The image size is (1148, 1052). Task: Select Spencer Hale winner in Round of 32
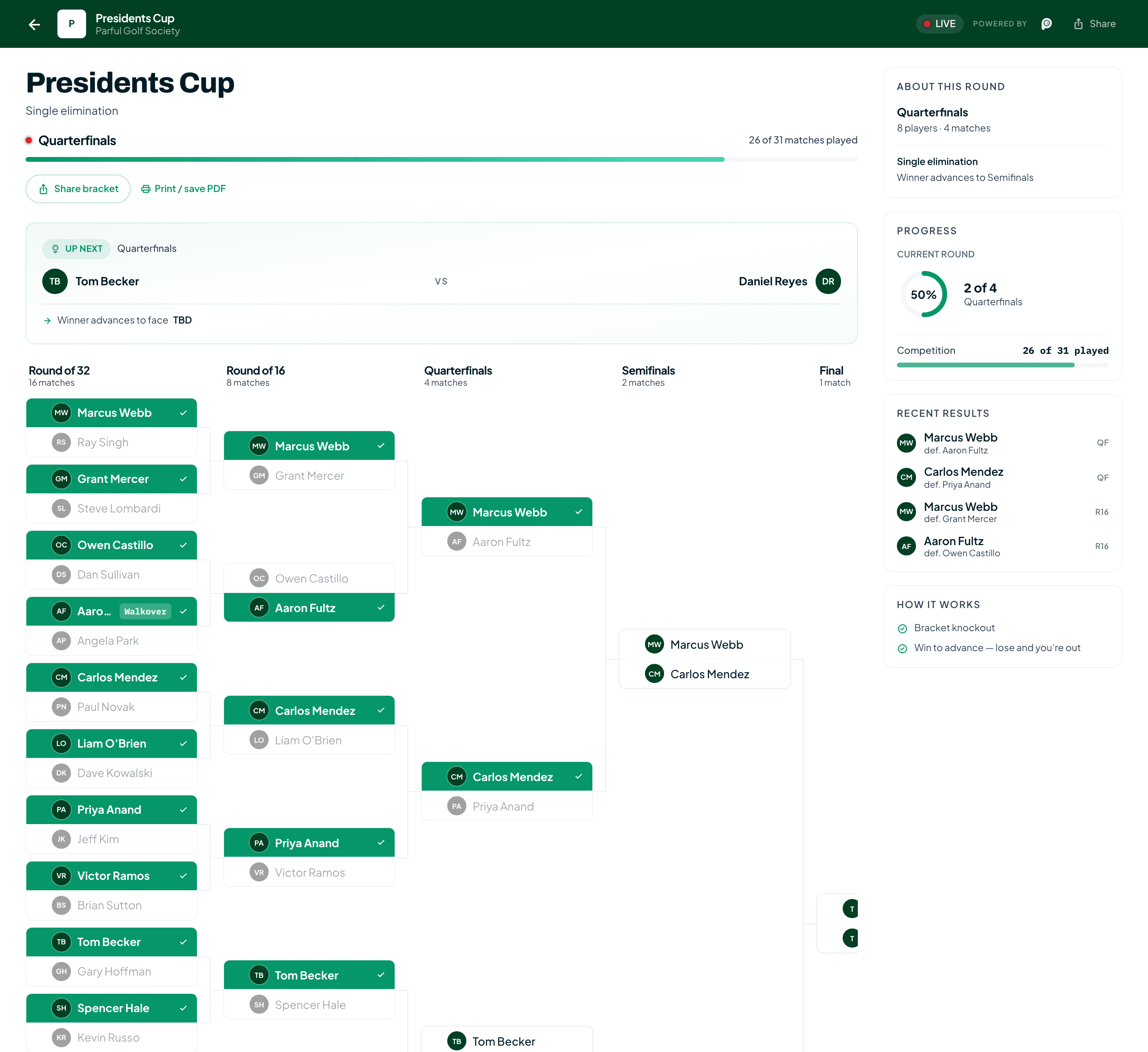(112, 1008)
